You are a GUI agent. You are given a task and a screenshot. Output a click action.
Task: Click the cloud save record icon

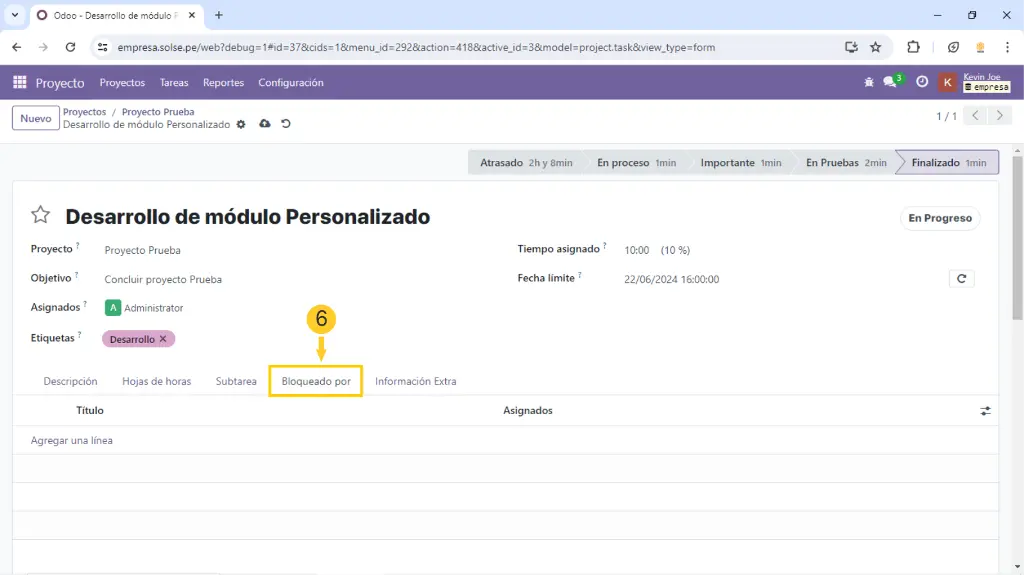[x=264, y=124]
